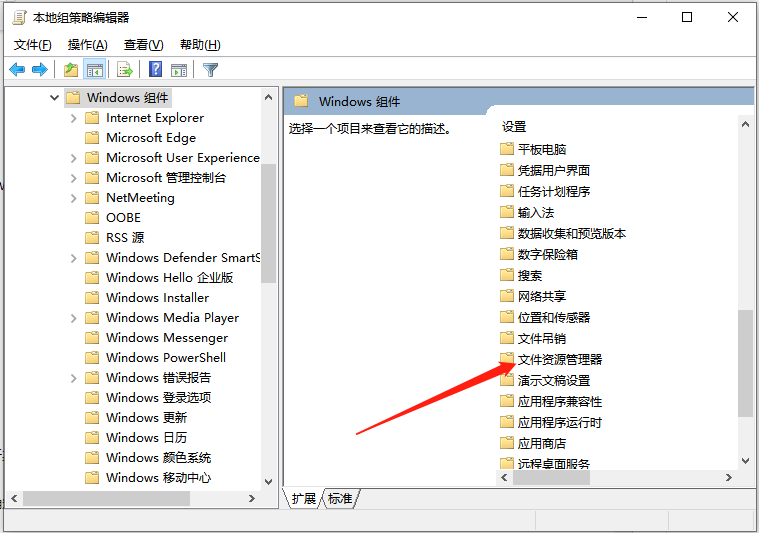Expand the Windows 错误报告 node
Image resolution: width=759 pixels, height=533 pixels.
tap(74, 378)
